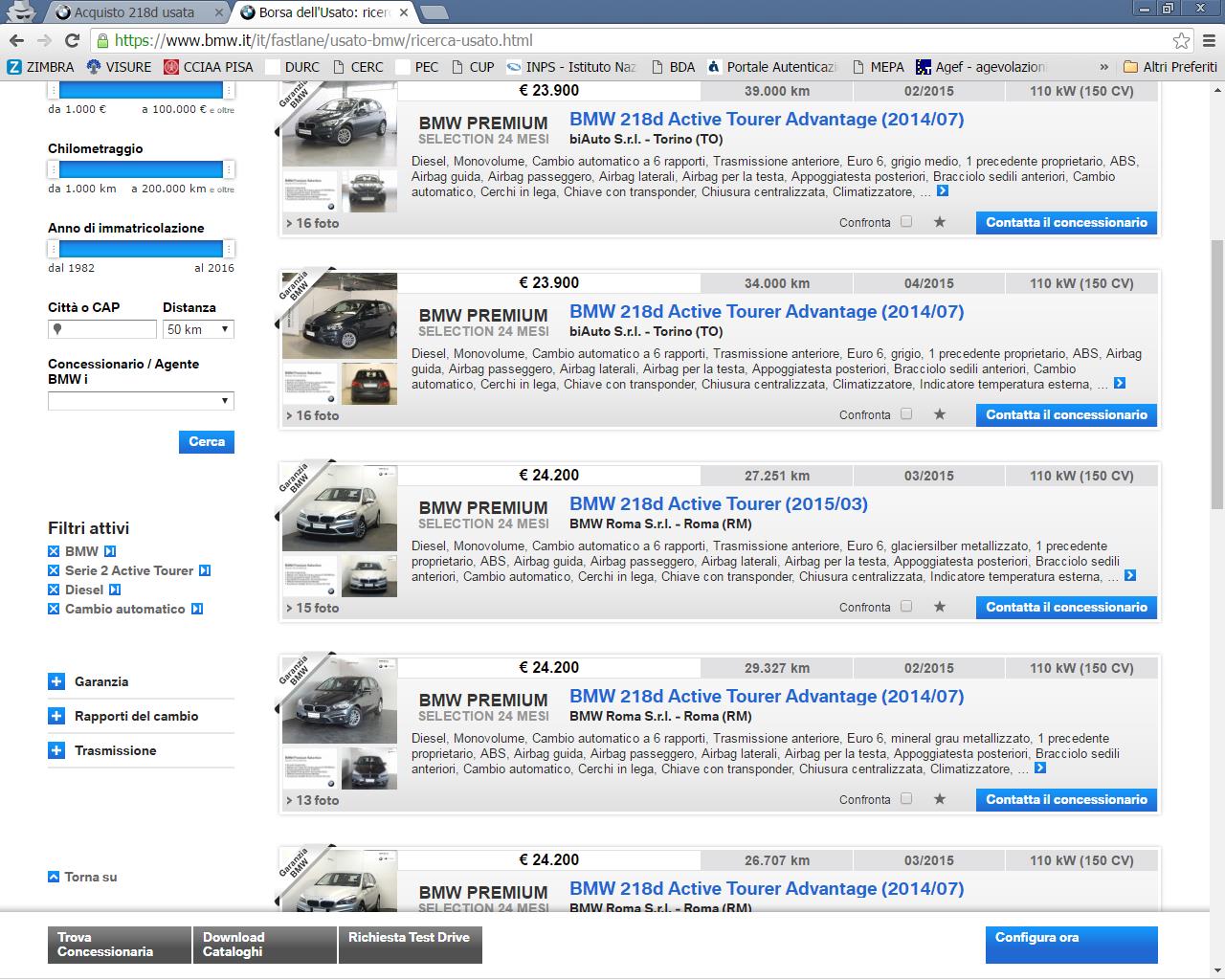The width and height of the screenshot is (1225, 980).
Task: Open the Distanza 50 km dropdown
Action: point(198,329)
